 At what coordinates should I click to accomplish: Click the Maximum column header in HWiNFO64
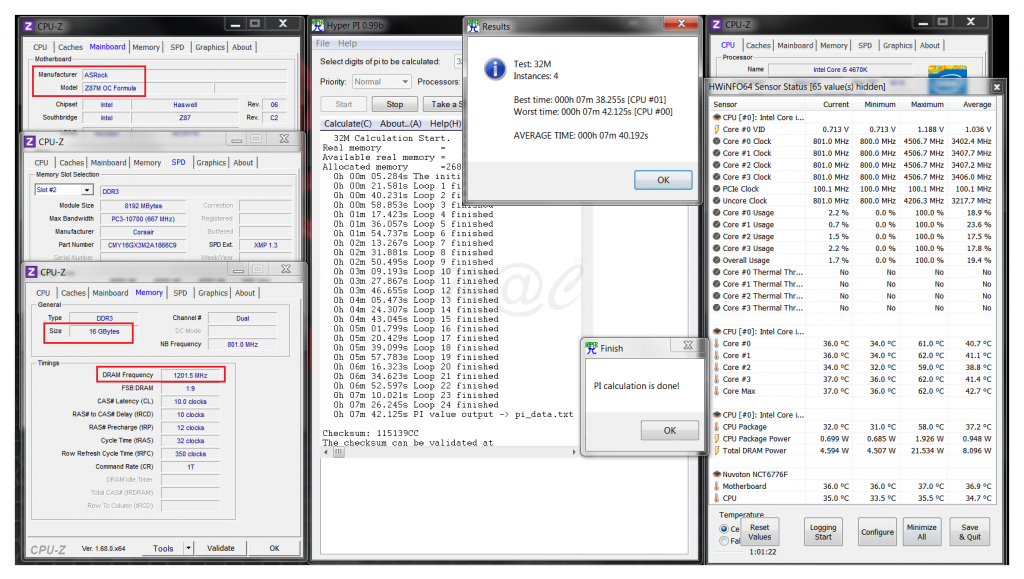[927, 104]
